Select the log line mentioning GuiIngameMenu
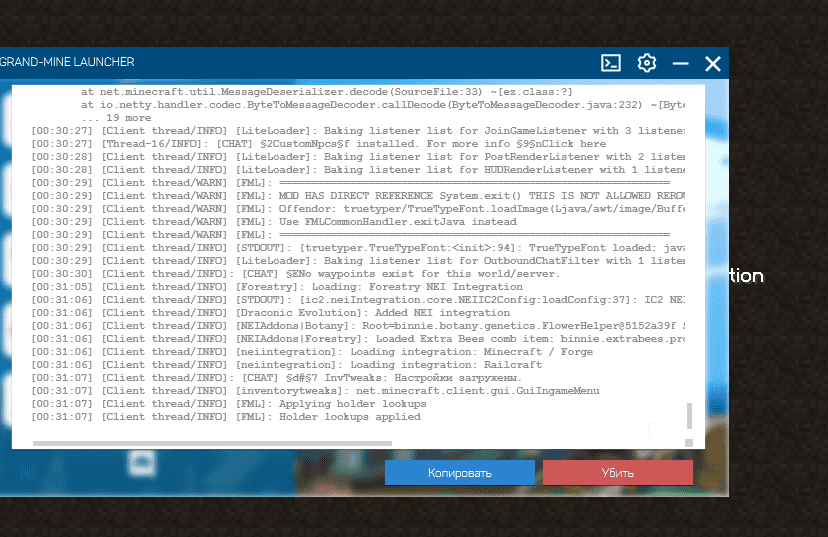828x537 pixels. click(315, 391)
